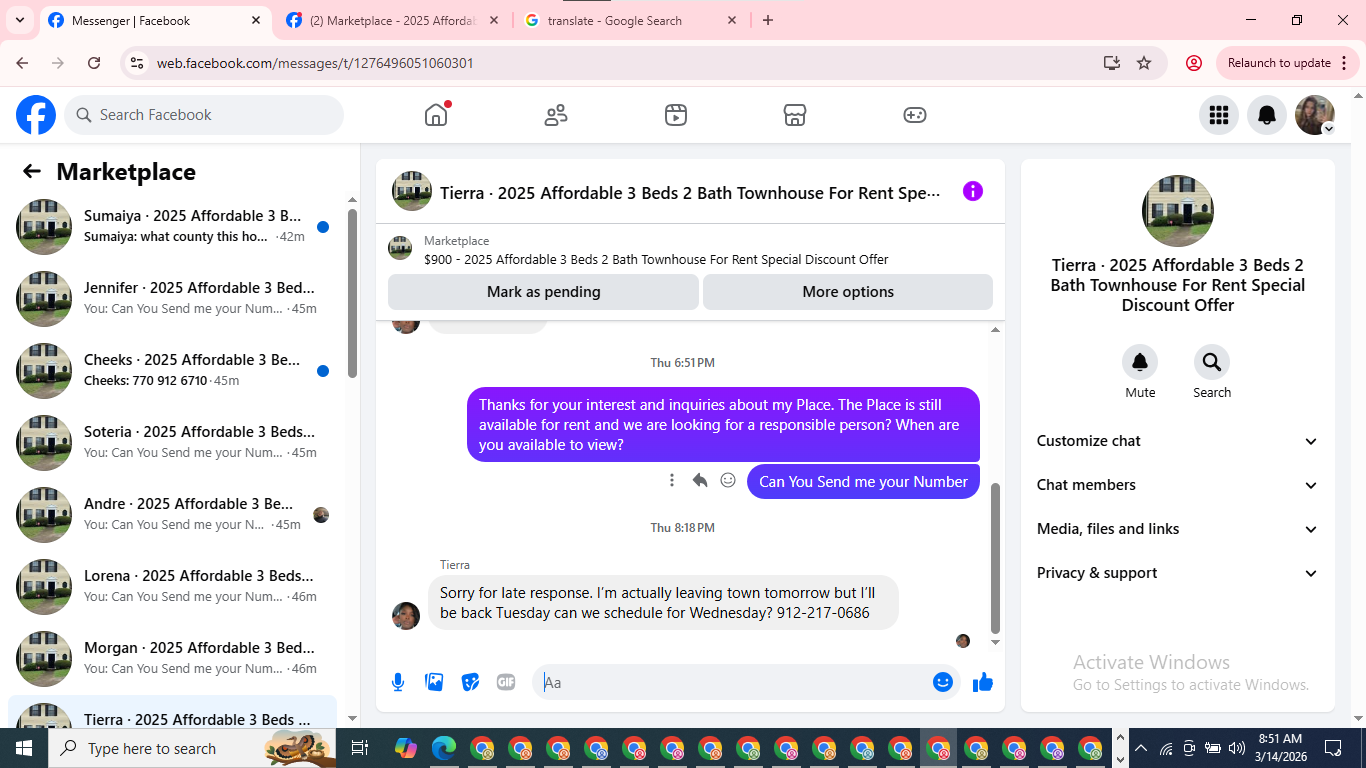Select the Messenger | Facebook tab
This screenshot has height=768, width=1366.
[156, 20]
